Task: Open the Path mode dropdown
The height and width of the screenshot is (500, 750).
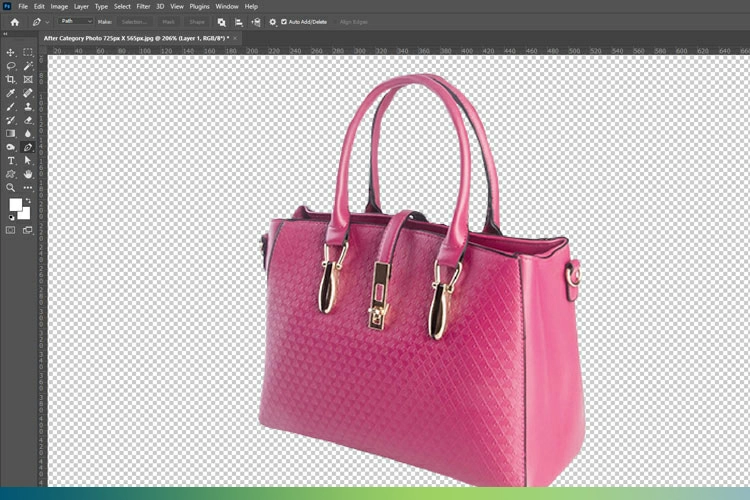Action: tap(75, 21)
